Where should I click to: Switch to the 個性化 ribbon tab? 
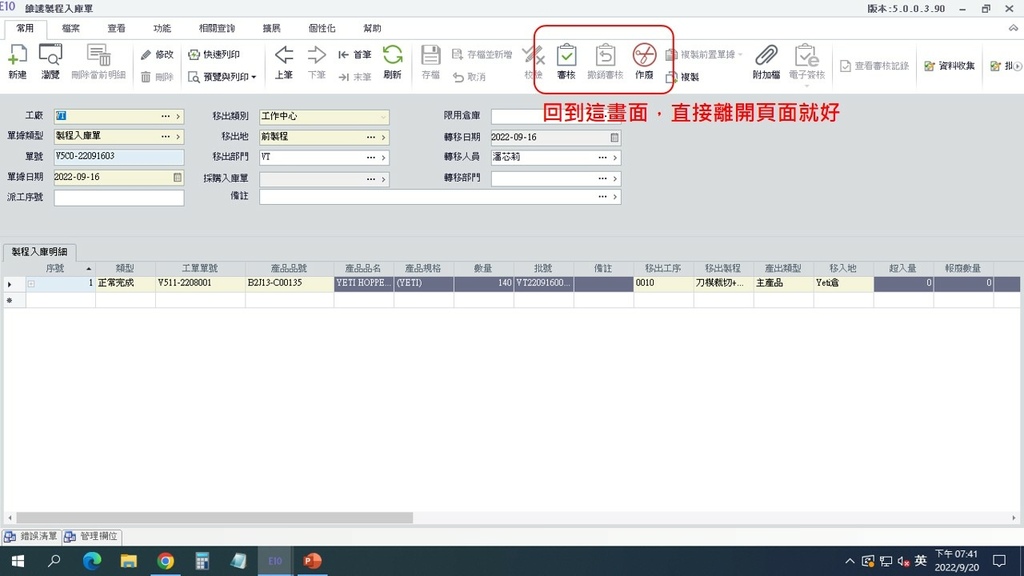[x=321, y=29]
